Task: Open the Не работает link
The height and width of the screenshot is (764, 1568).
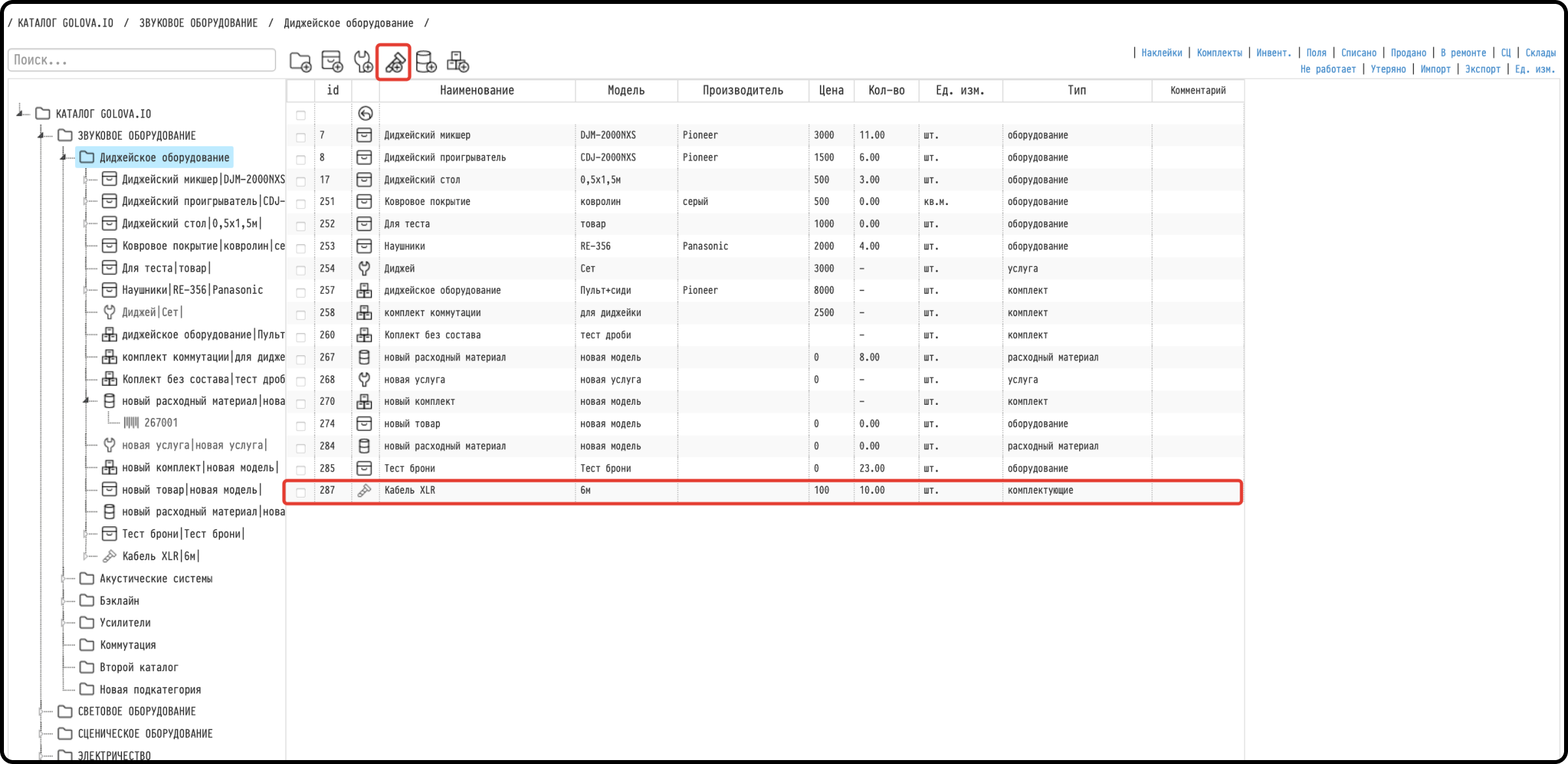Action: click(1328, 69)
